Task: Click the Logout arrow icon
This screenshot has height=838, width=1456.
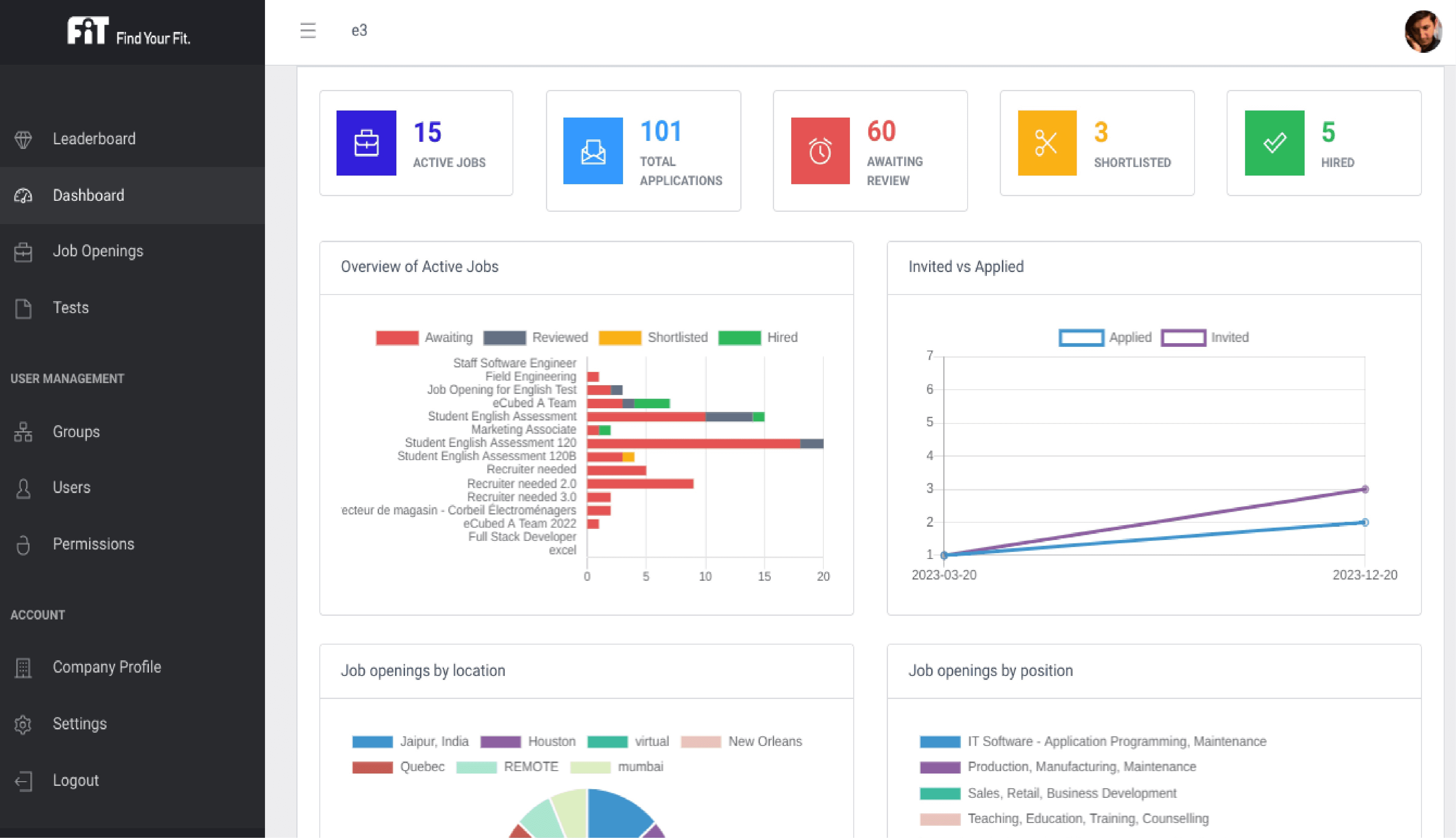Action: click(23, 781)
